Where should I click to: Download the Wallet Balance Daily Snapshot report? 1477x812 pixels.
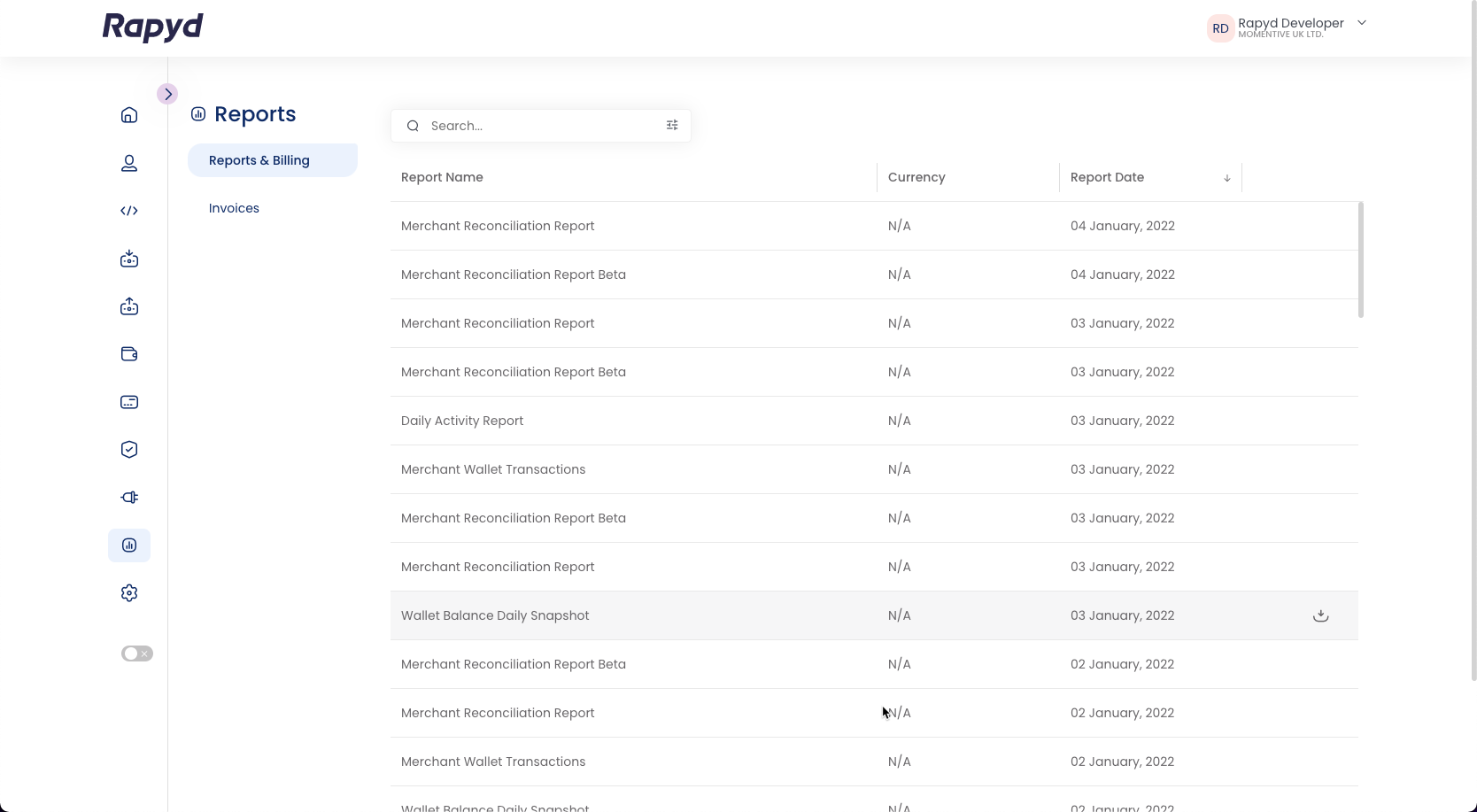tap(1320, 615)
